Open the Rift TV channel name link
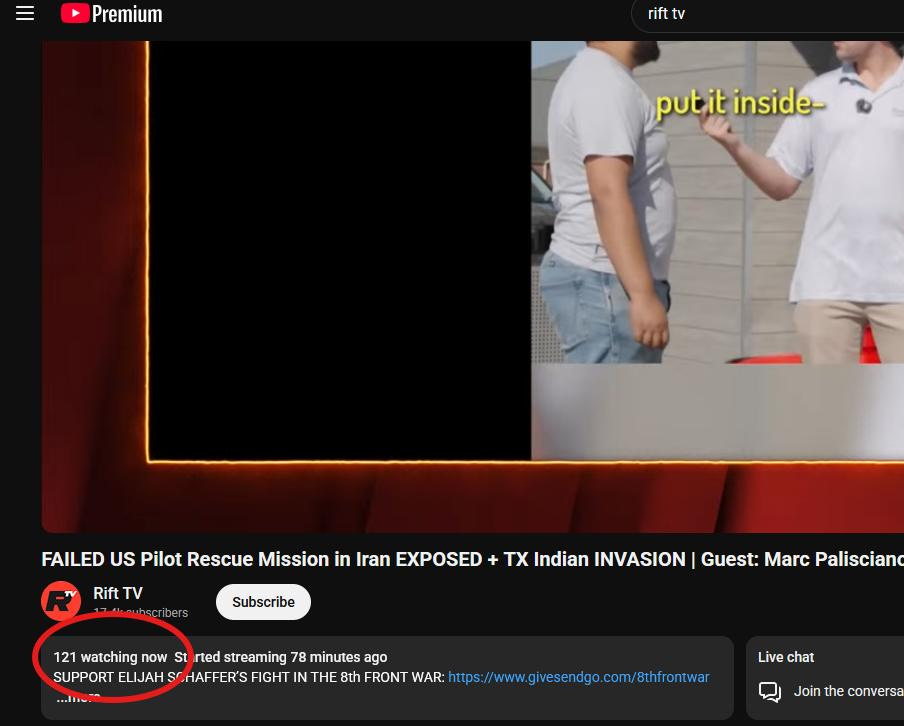This screenshot has height=726, width=904. click(x=118, y=593)
